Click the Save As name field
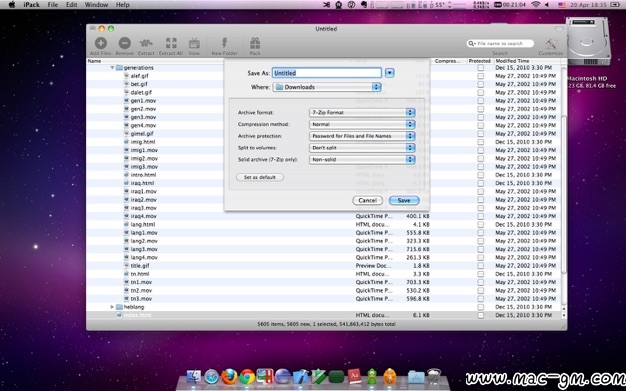 327,73
